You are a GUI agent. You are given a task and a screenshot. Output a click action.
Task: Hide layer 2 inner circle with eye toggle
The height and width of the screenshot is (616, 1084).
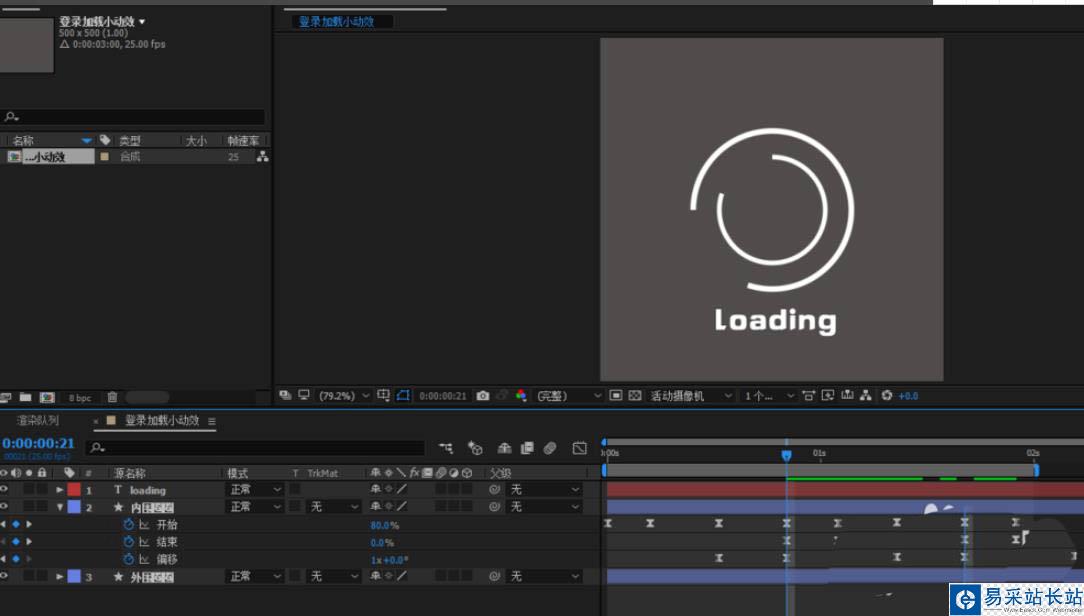(4, 507)
